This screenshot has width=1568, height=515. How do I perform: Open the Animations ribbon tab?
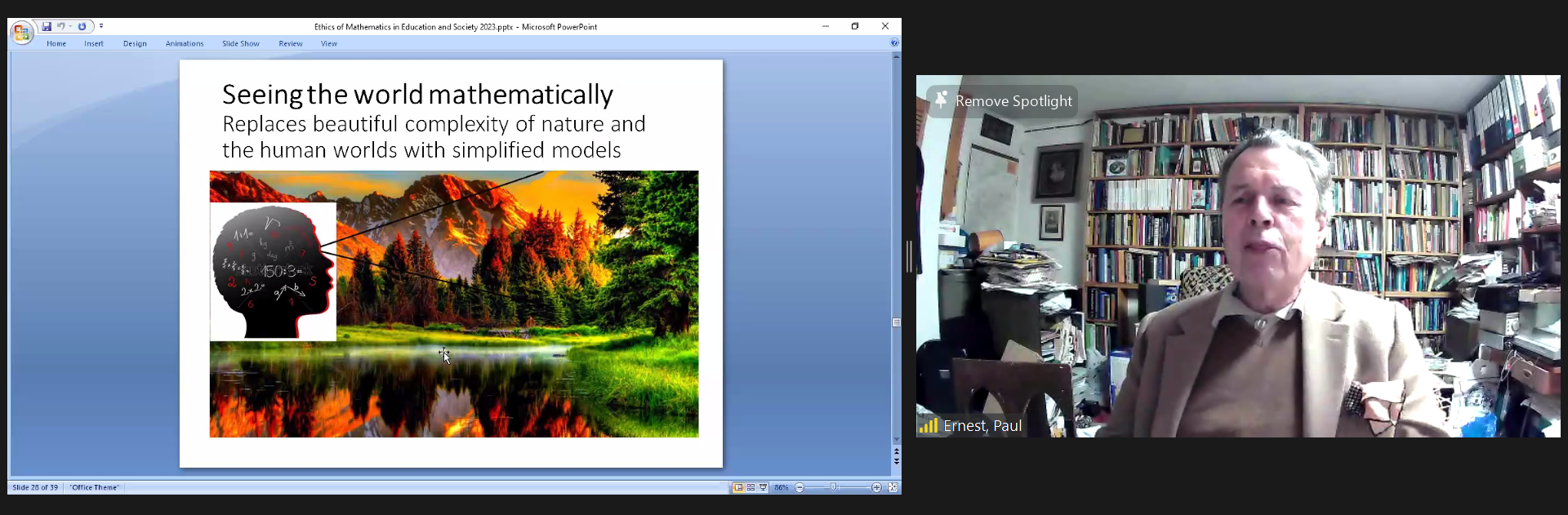(185, 44)
